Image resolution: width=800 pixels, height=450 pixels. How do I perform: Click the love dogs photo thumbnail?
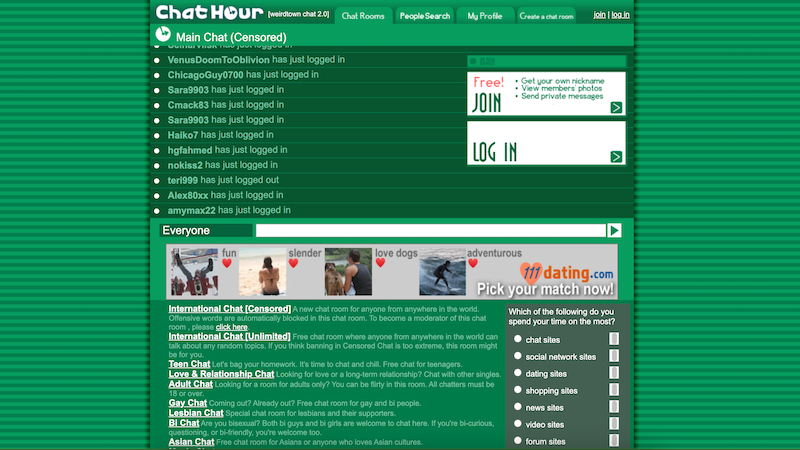point(348,271)
